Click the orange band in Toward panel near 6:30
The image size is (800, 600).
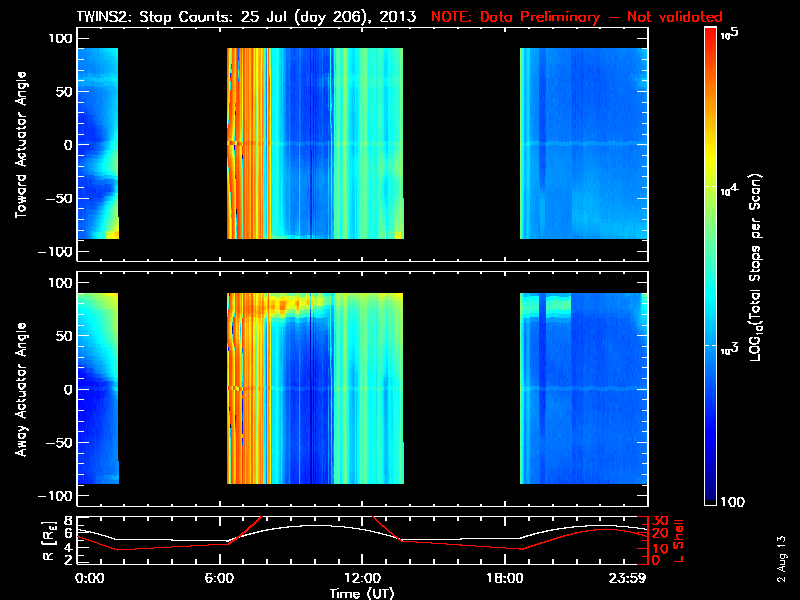point(247,143)
